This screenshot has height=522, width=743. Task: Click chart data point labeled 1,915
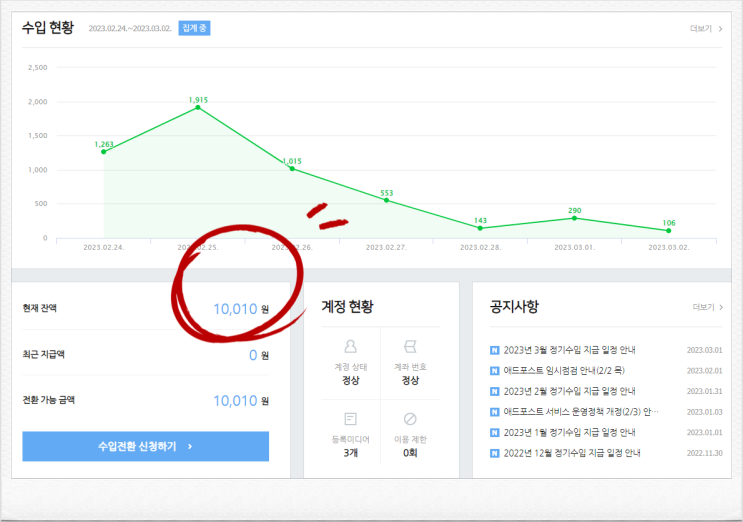(198, 108)
